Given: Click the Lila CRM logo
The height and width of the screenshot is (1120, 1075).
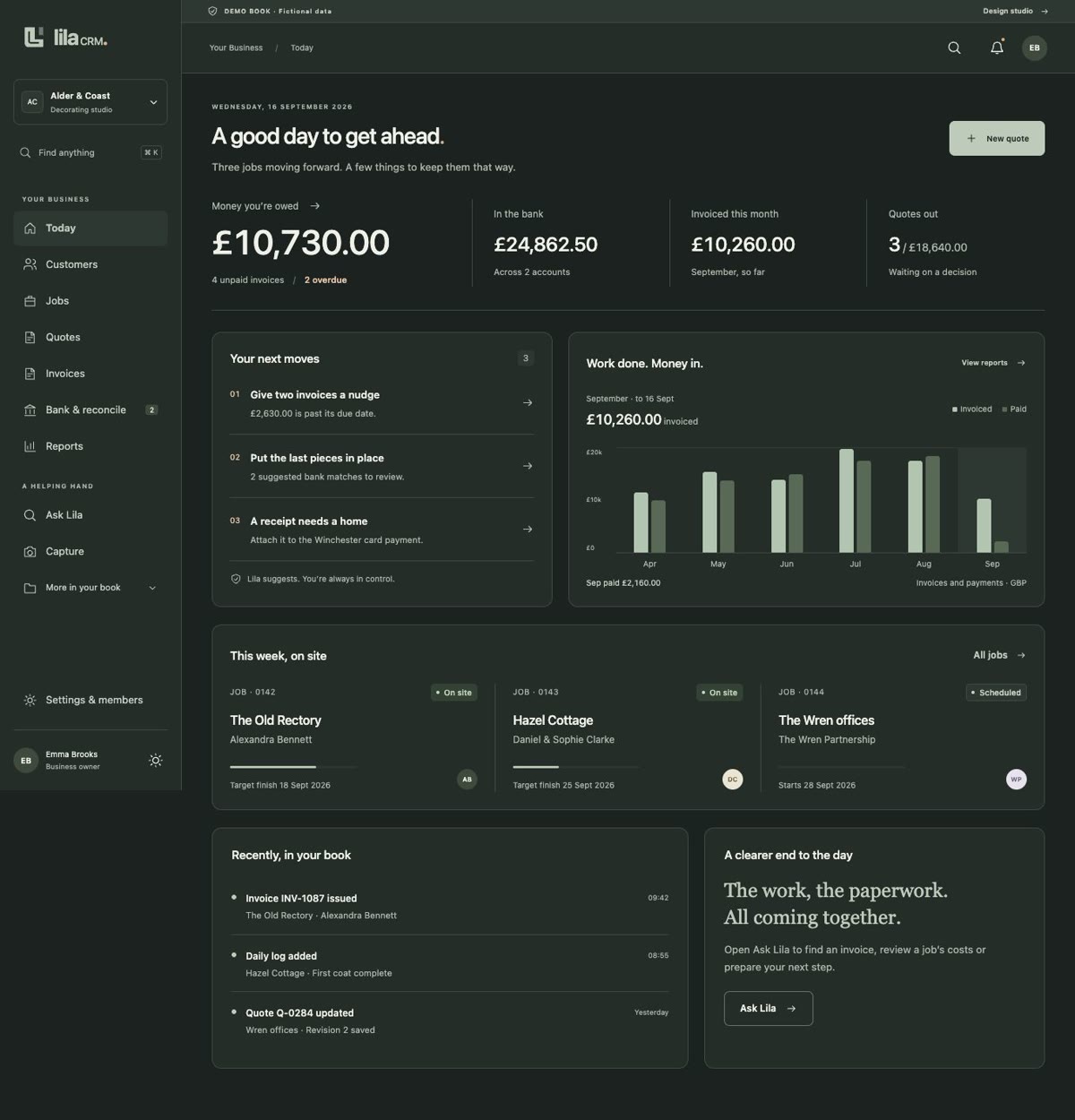Looking at the screenshot, I should click(x=65, y=38).
